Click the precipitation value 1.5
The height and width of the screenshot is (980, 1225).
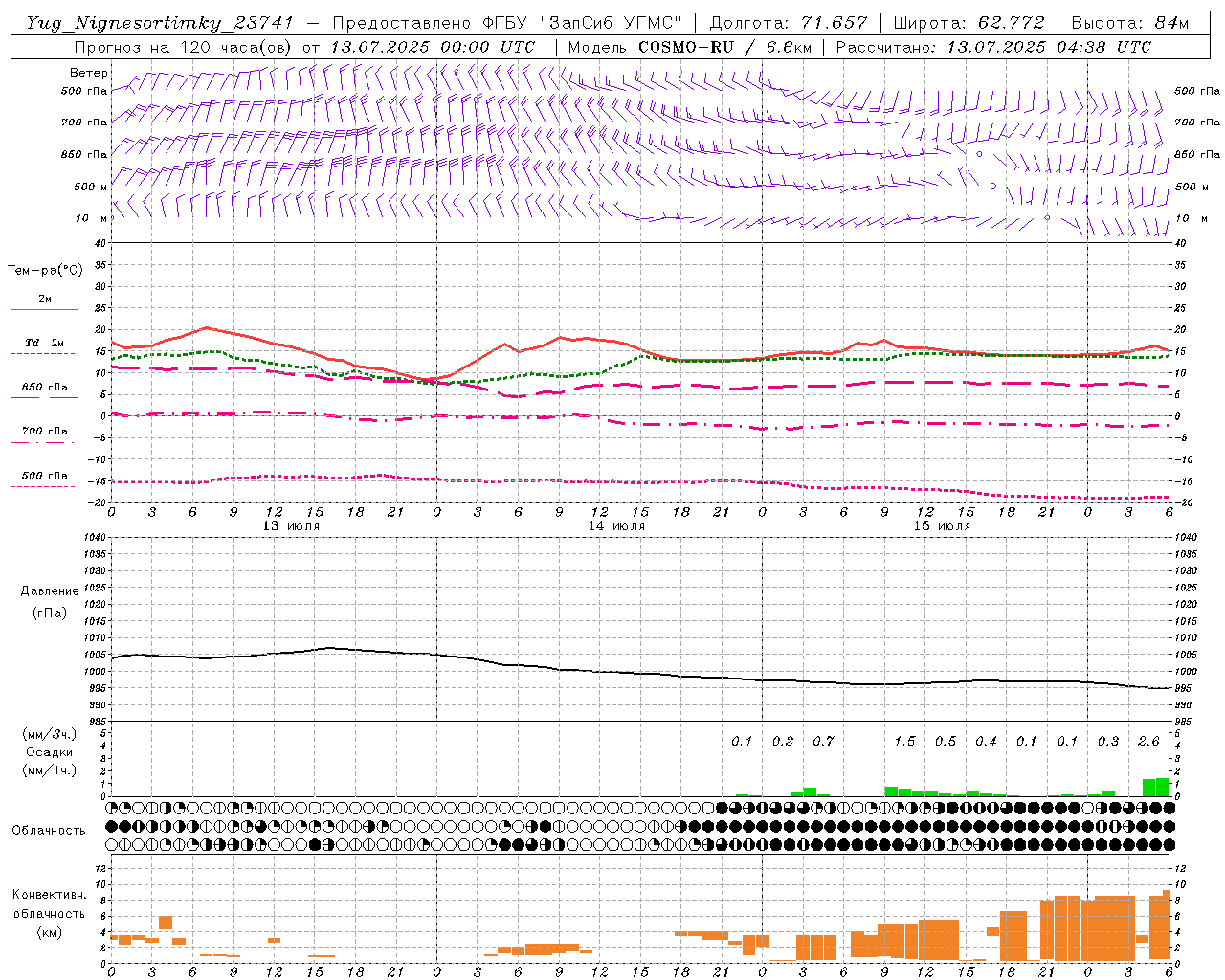[x=904, y=741]
